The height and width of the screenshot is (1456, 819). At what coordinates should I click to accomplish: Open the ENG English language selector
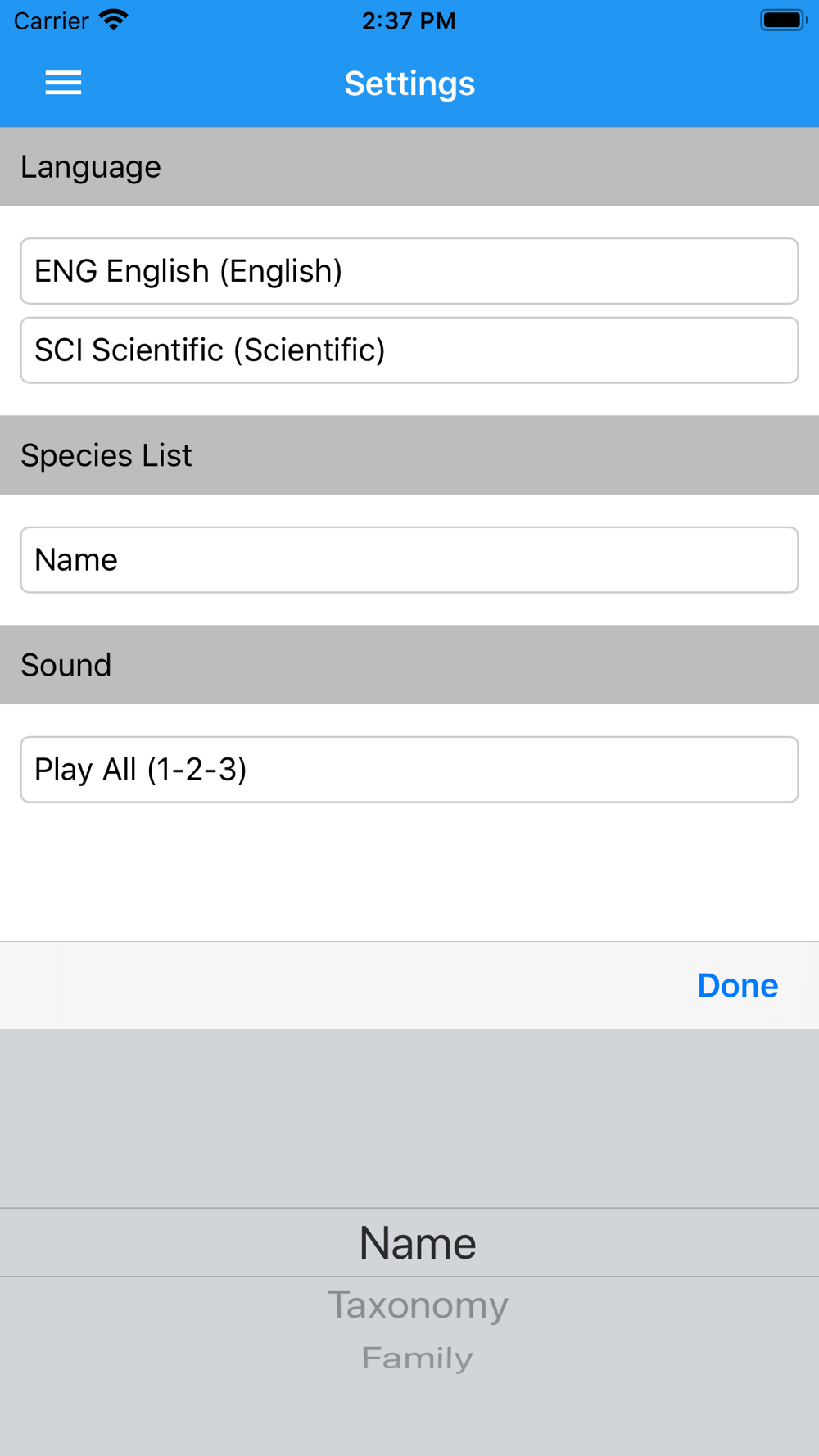409,271
